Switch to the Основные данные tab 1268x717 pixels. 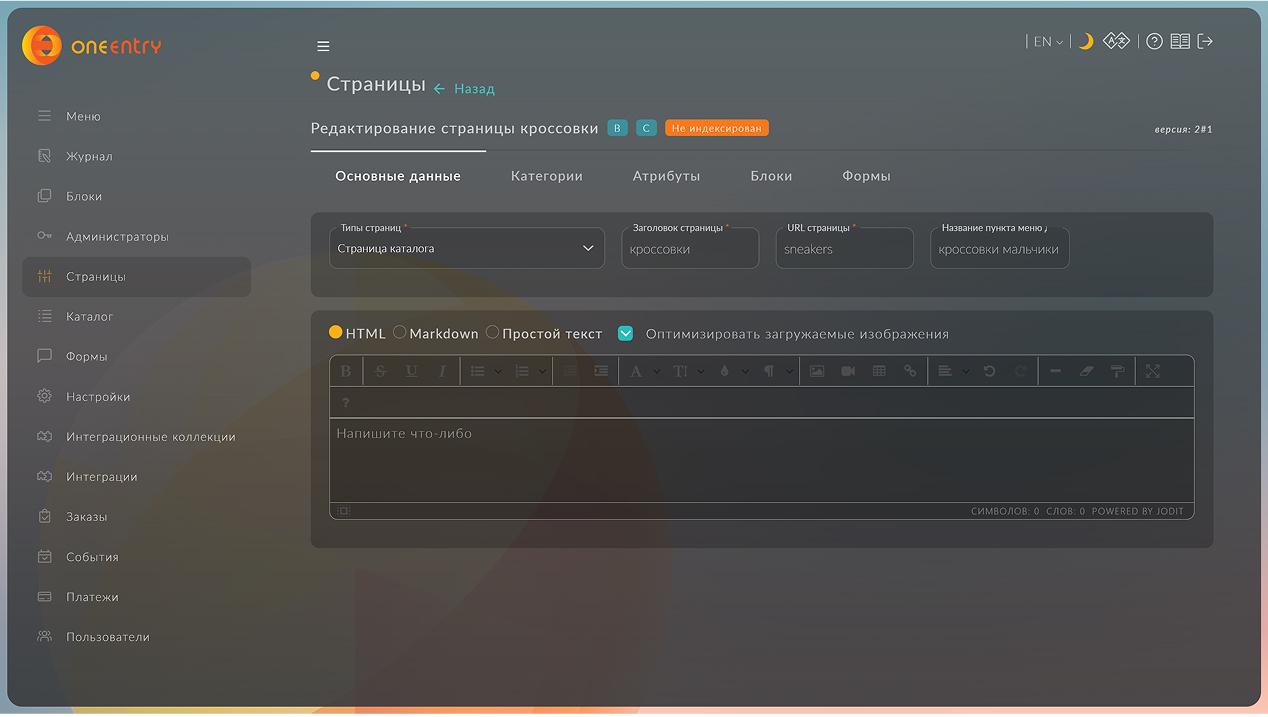click(398, 176)
